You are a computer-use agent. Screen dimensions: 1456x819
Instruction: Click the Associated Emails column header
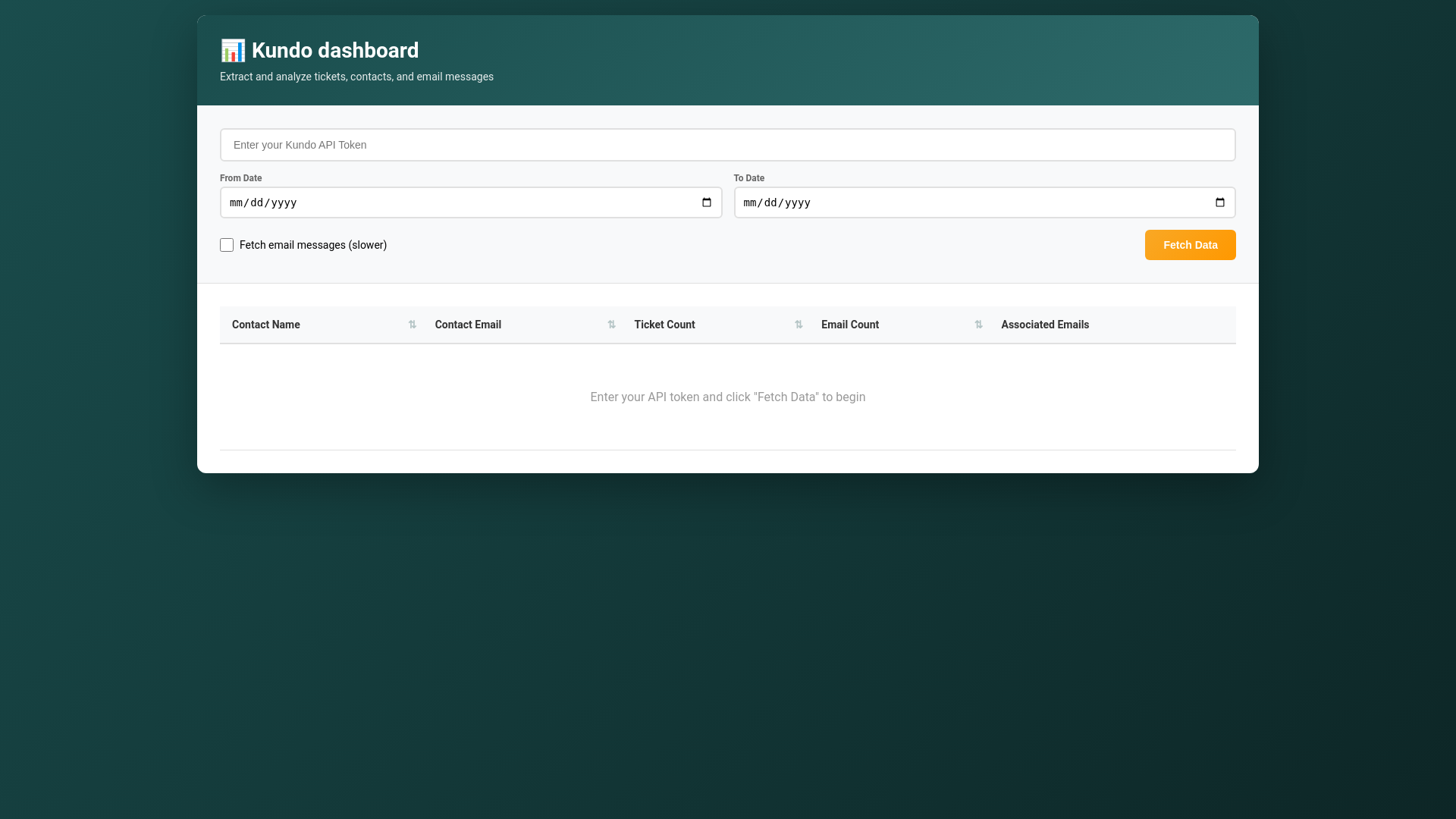coord(1112,325)
